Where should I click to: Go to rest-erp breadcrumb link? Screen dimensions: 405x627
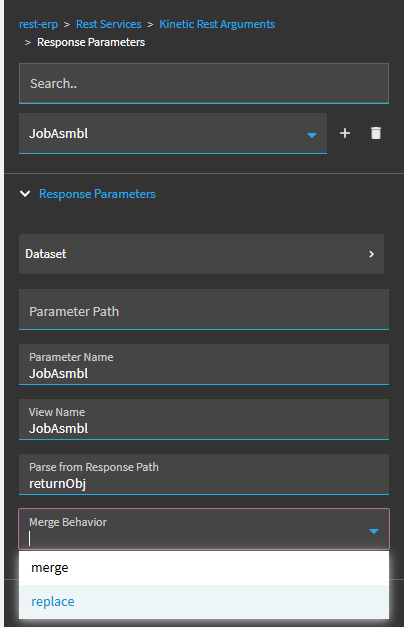38,24
